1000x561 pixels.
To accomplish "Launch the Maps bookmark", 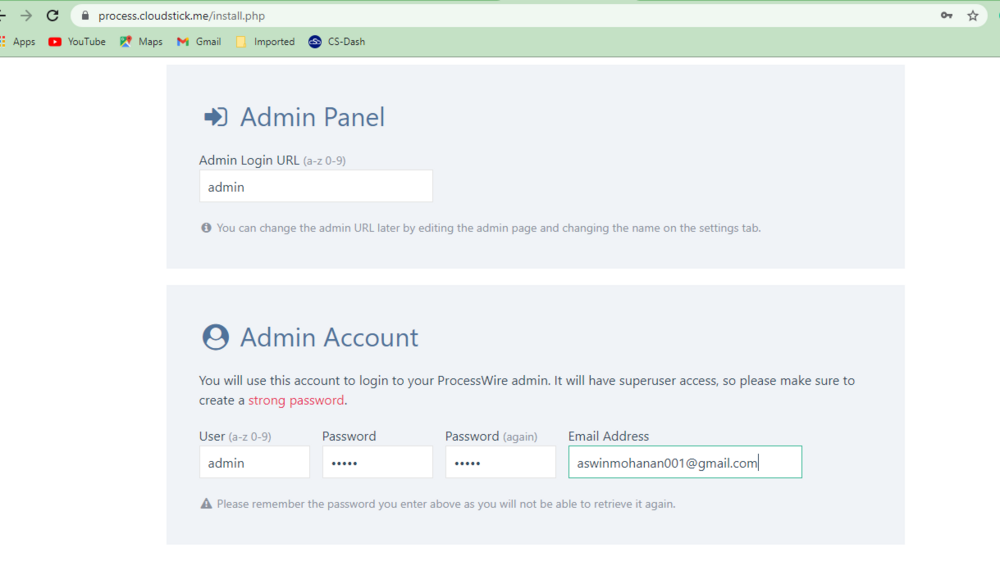I will [141, 42].
